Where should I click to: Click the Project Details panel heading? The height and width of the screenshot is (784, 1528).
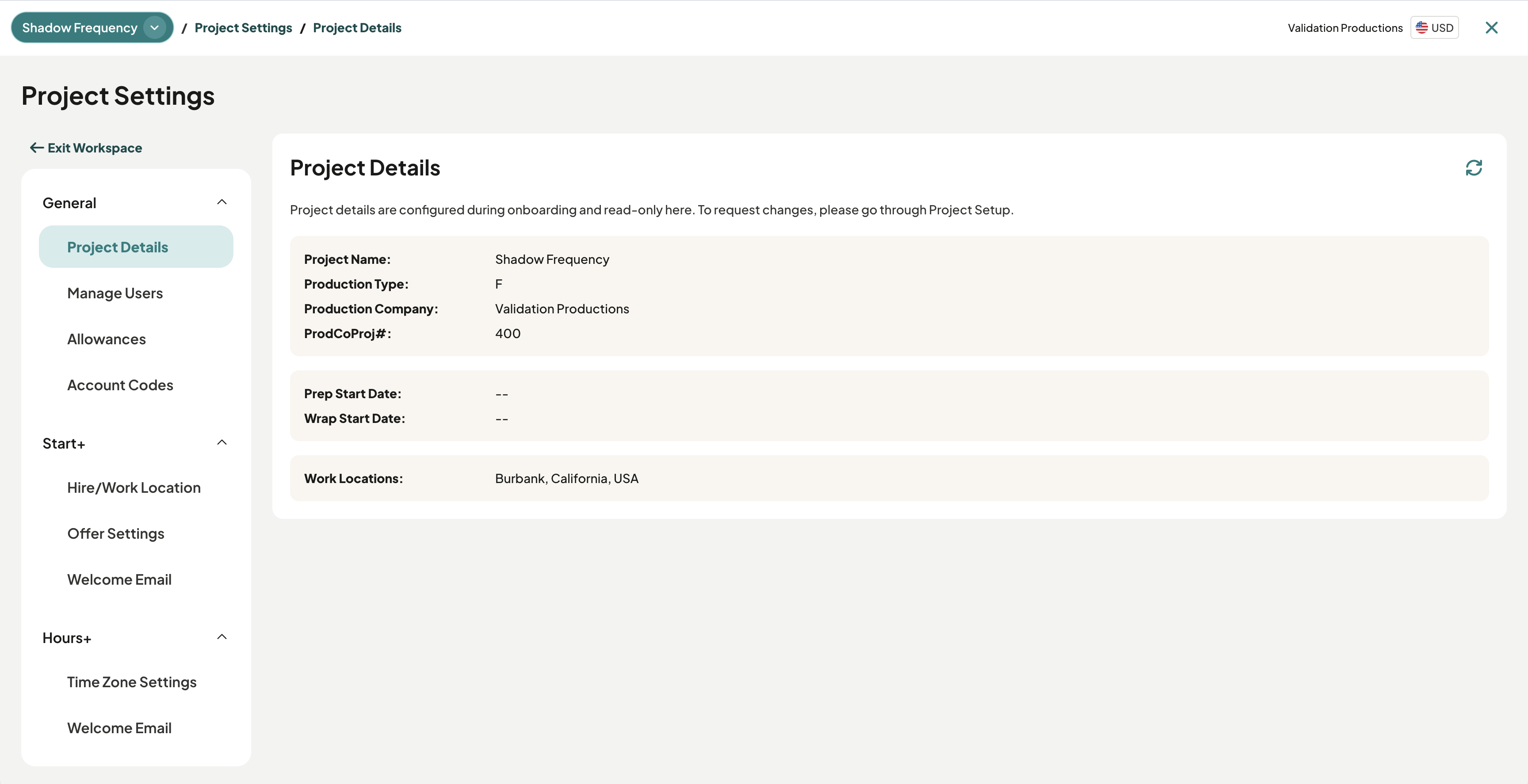click(x=365, y=168)
